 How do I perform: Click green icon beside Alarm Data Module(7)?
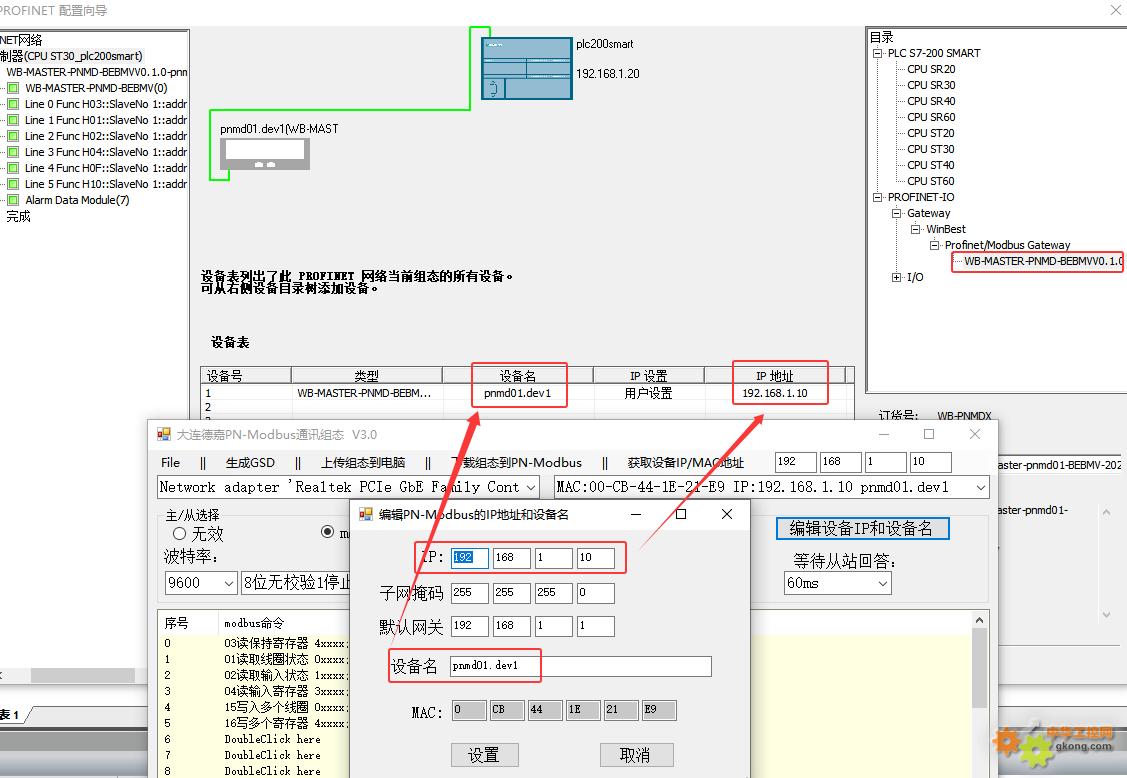[x=13, y=200]
